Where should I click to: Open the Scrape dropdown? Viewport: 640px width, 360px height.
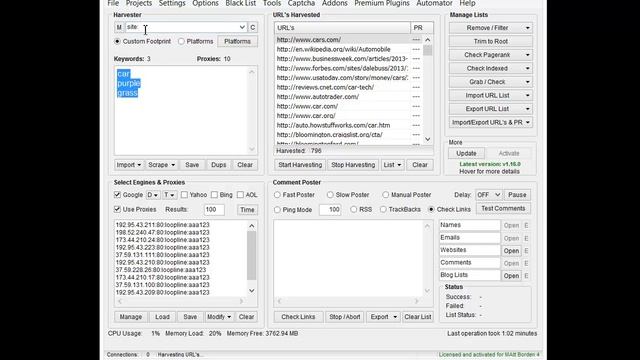click(x=162, y=165)
